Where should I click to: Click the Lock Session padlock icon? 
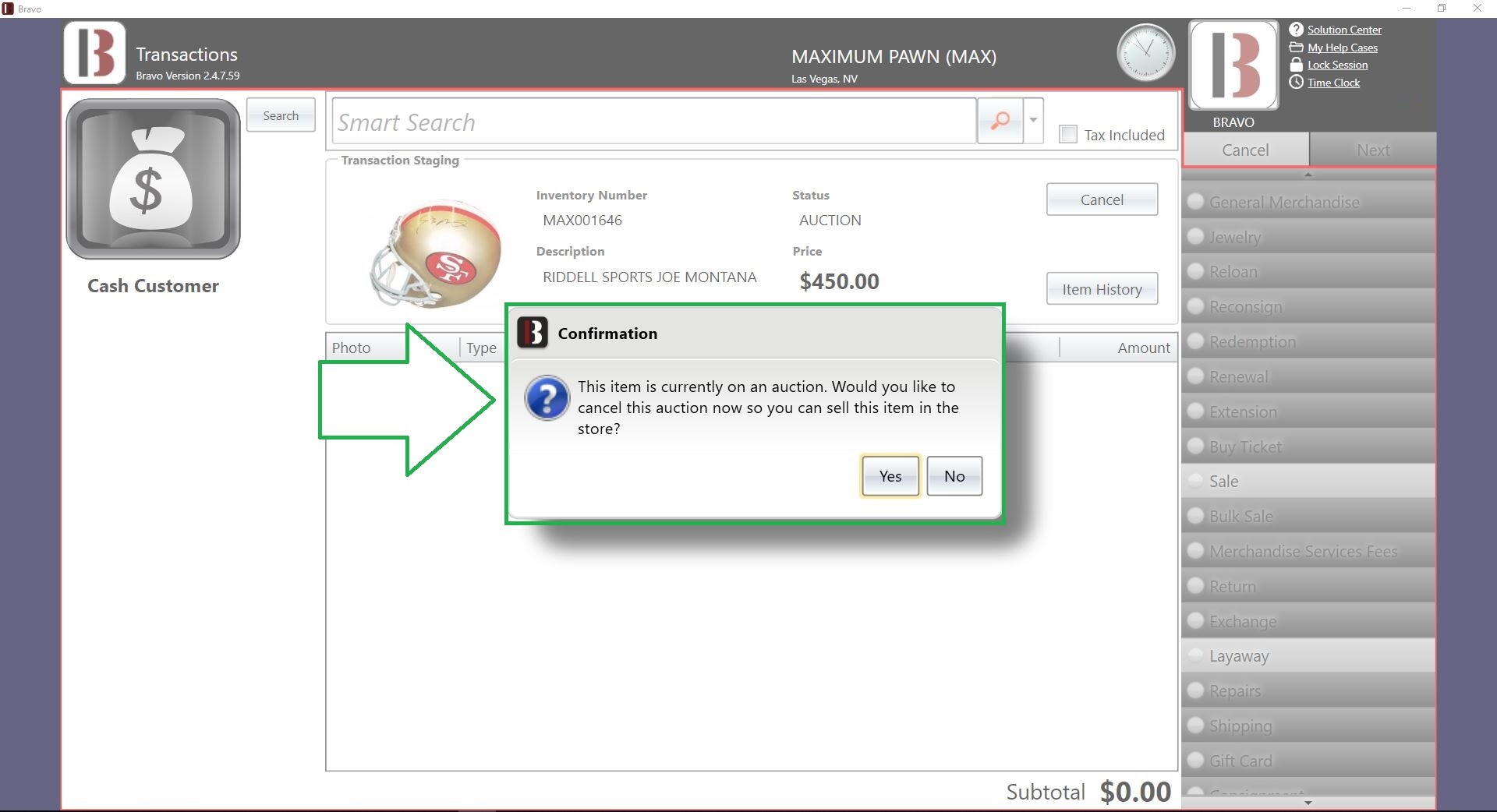[1296, 65]
